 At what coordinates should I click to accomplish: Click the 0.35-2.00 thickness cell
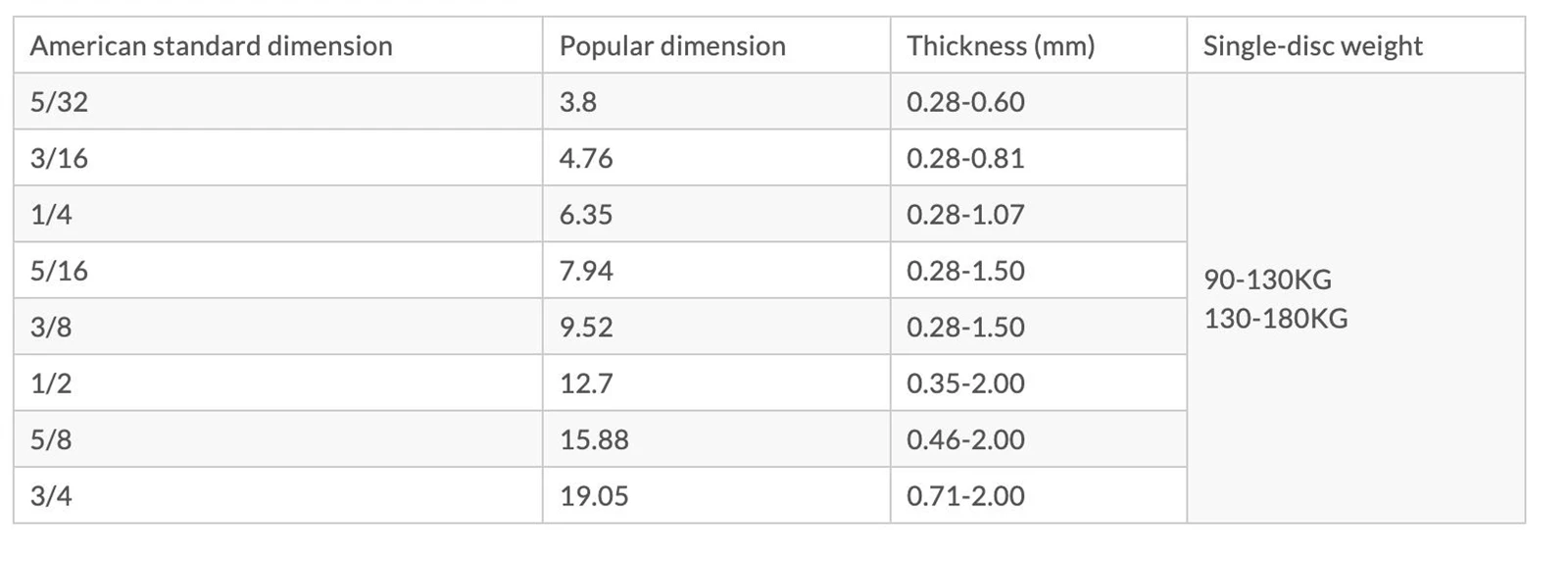coord(1038,382)
